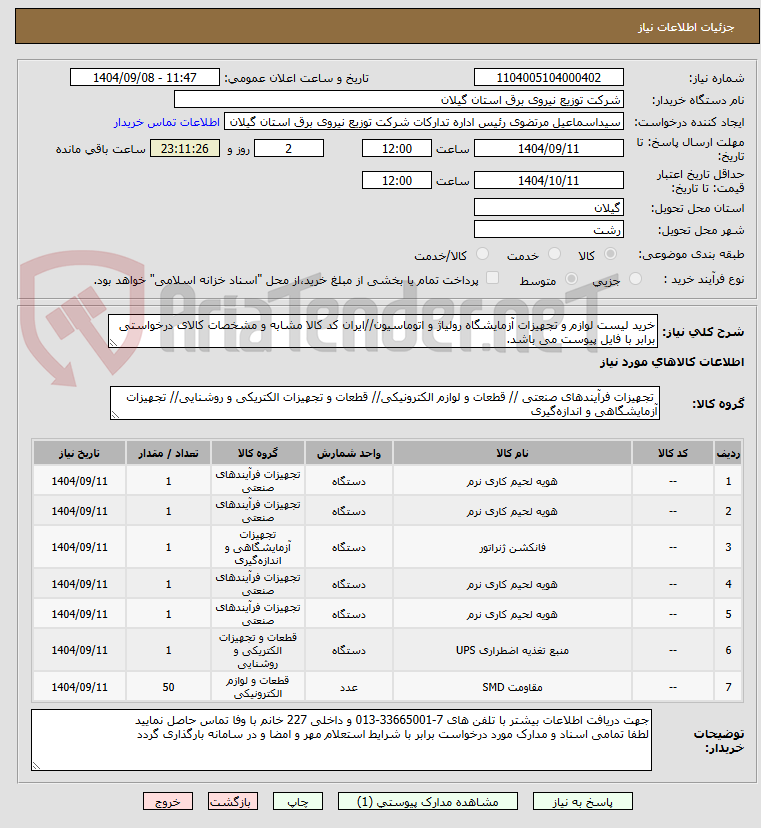Click the شماره نیاز number field
Screen dimensions: 761x828
point(549,78)
